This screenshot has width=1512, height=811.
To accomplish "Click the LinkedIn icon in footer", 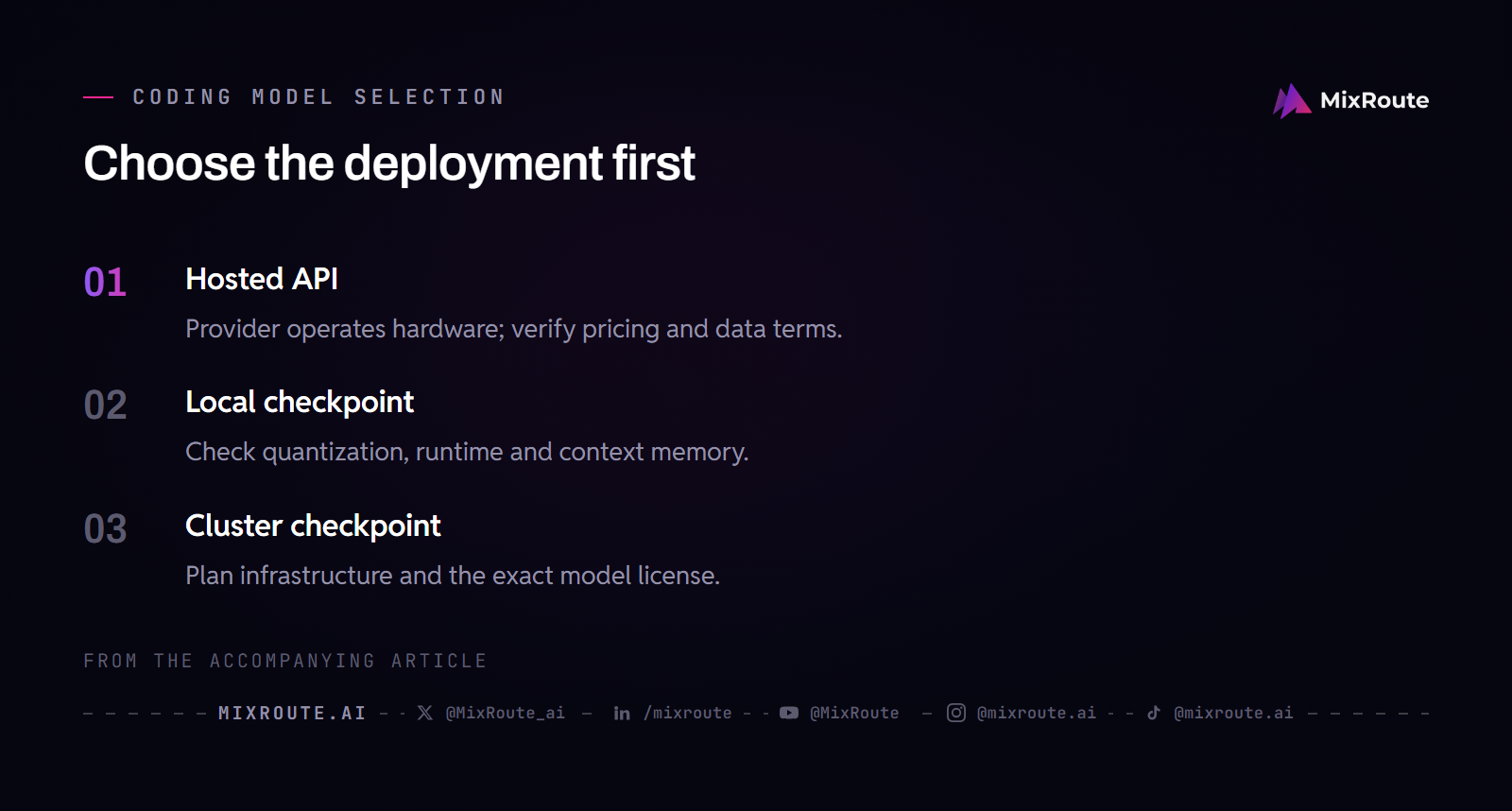I will (x=622, y=713).
